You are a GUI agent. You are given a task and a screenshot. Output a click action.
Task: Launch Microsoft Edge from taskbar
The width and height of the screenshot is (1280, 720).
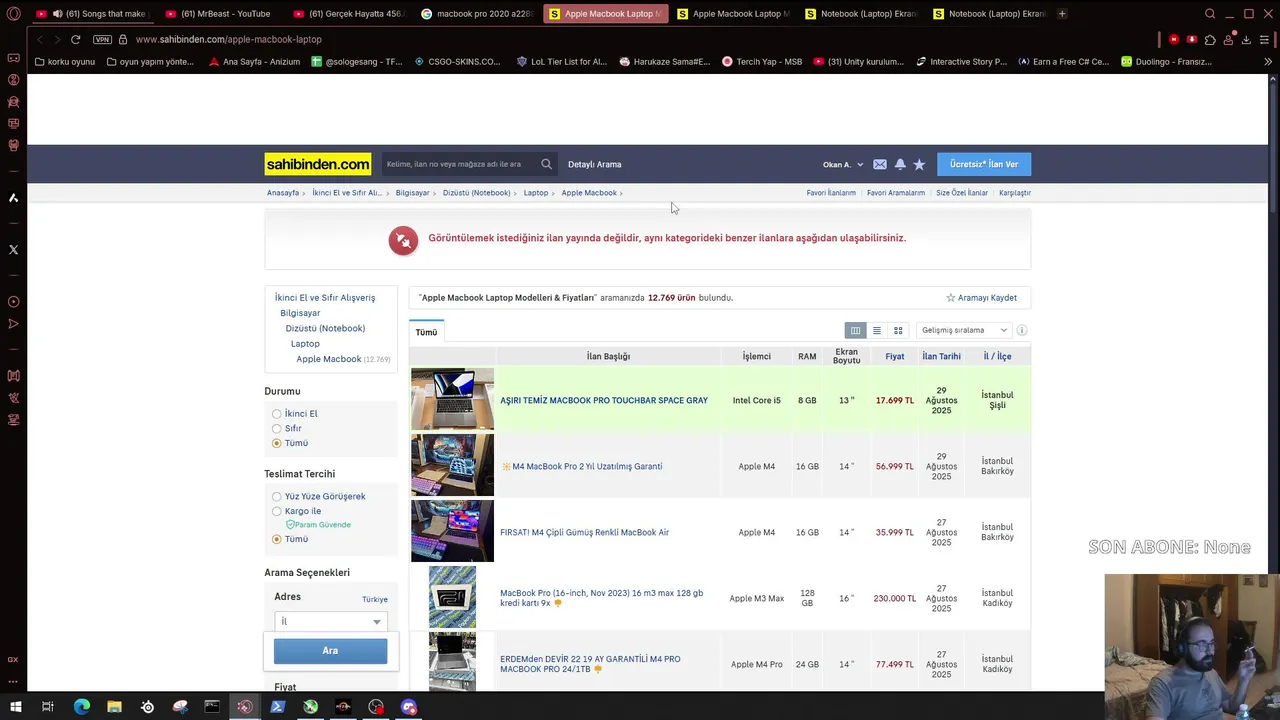[x=82, y=707]
